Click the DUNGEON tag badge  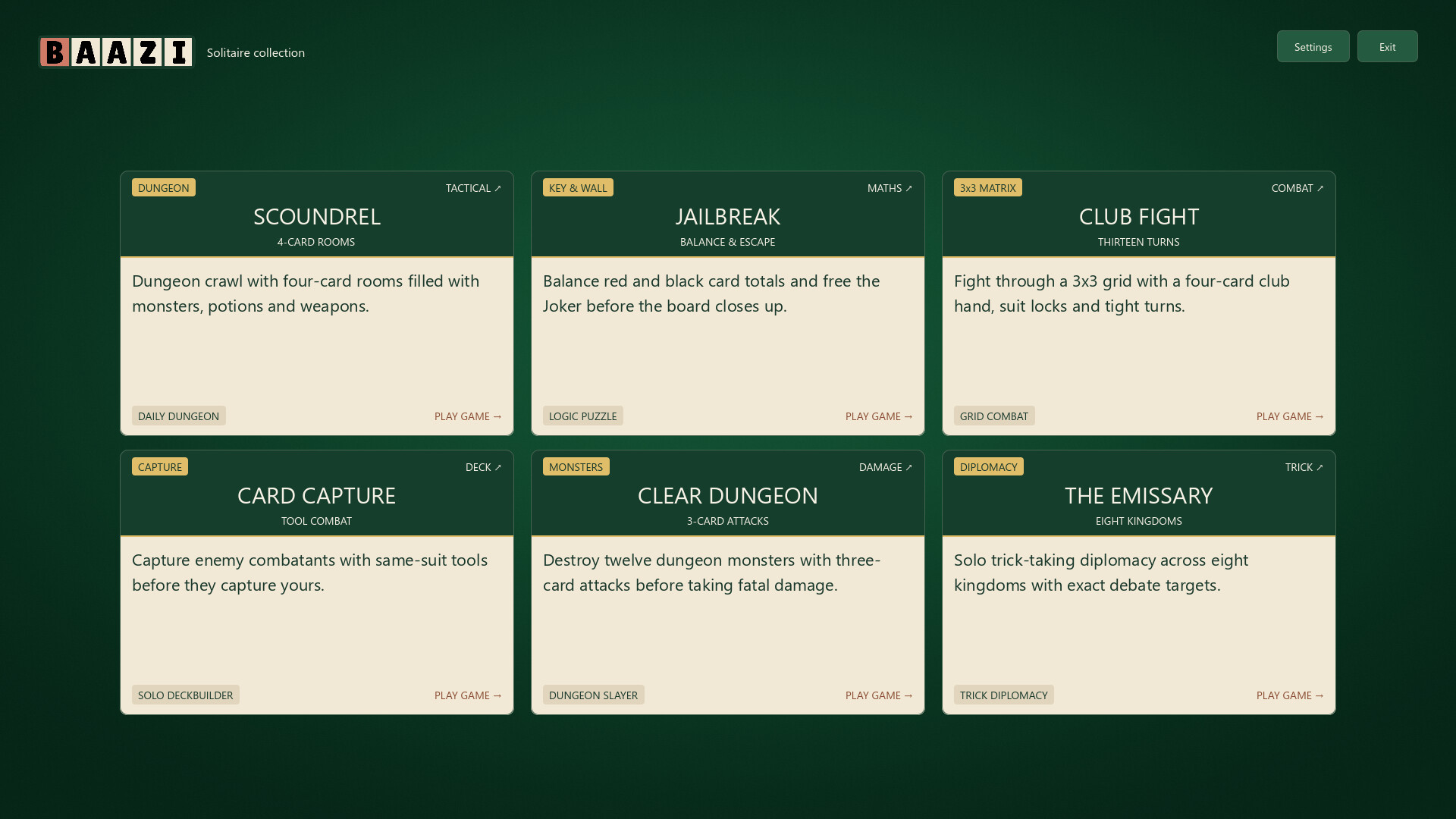click(x=164, y=187)
